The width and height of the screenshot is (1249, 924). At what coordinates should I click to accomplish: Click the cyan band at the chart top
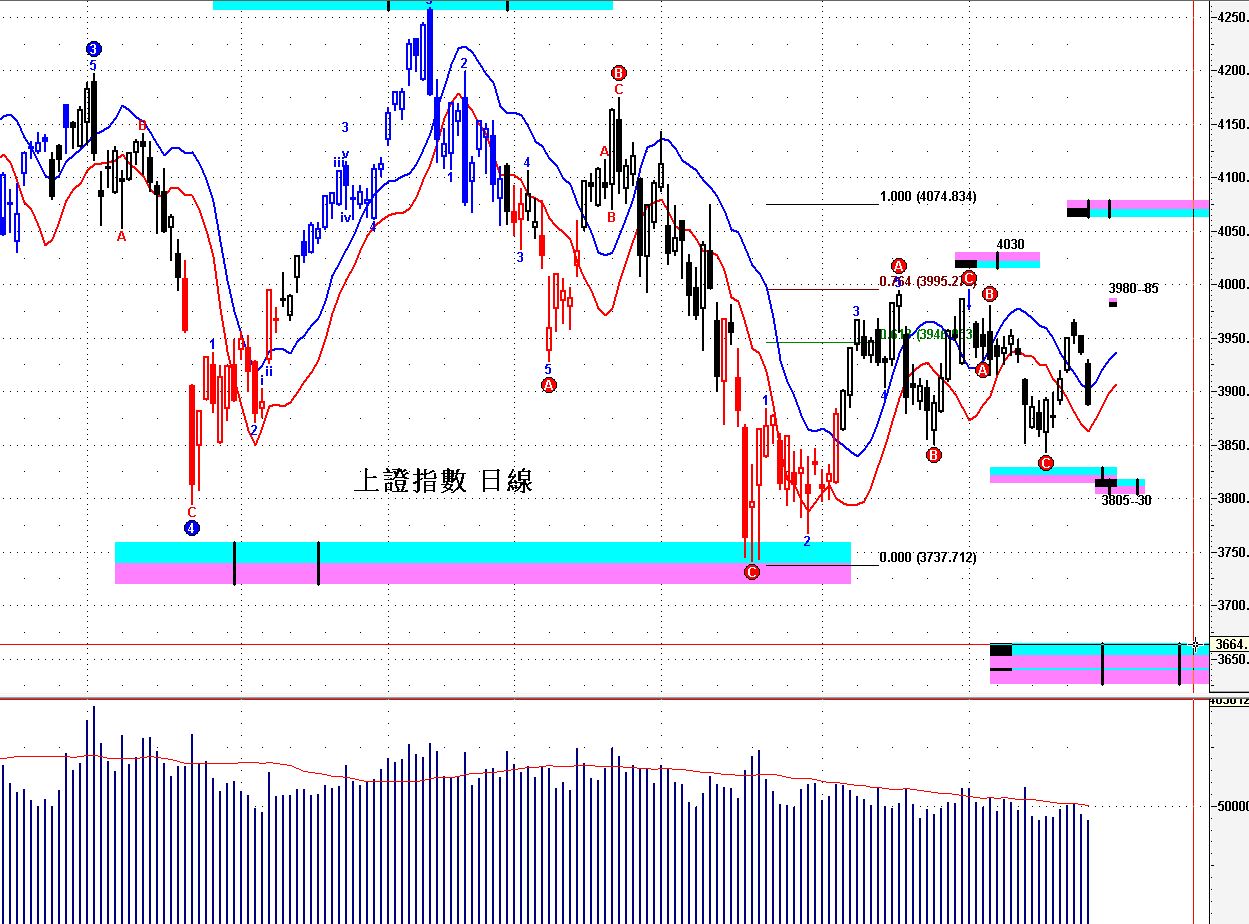(x=413, y=5)
